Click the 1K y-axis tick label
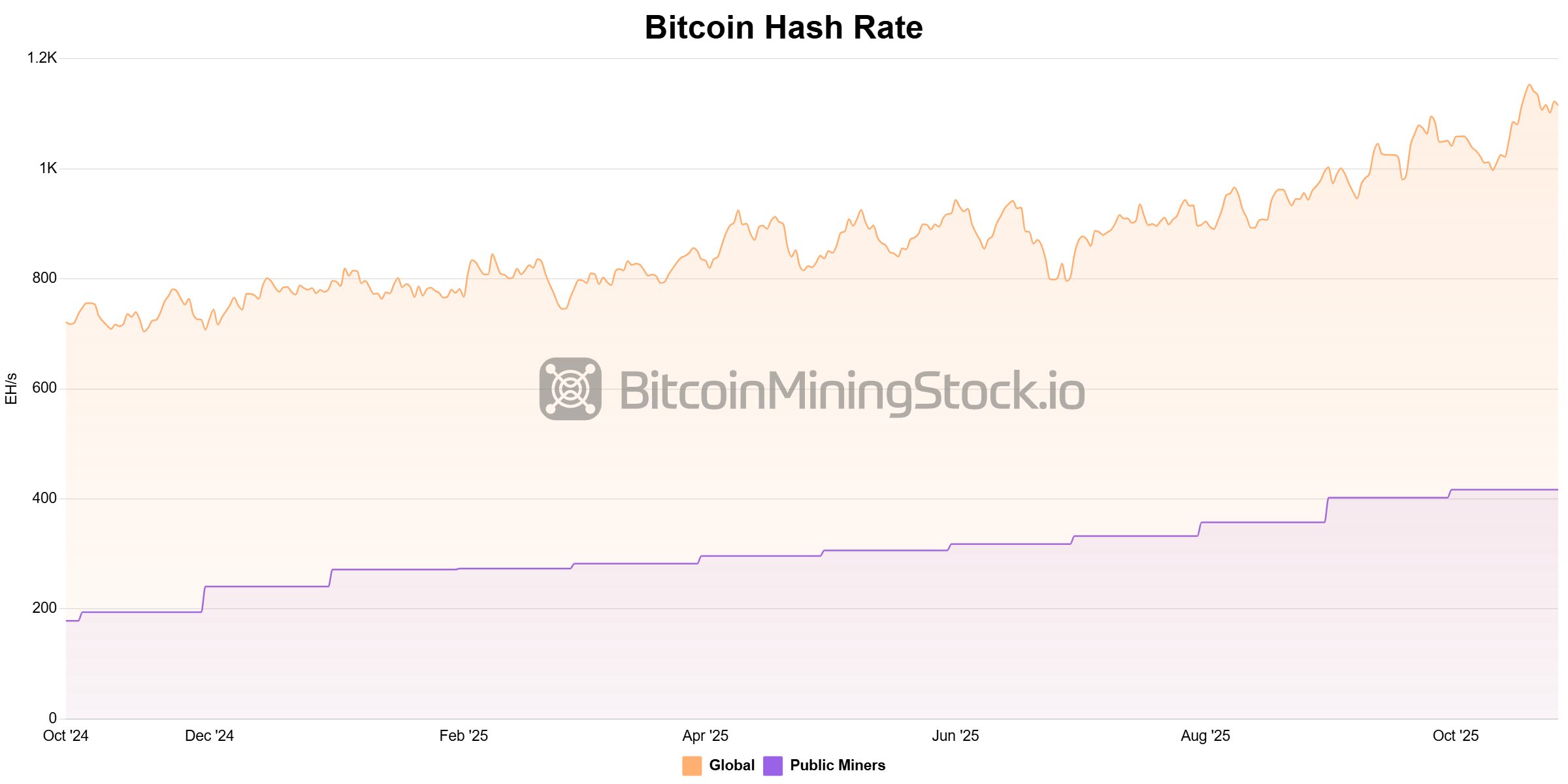 point(48,169)
